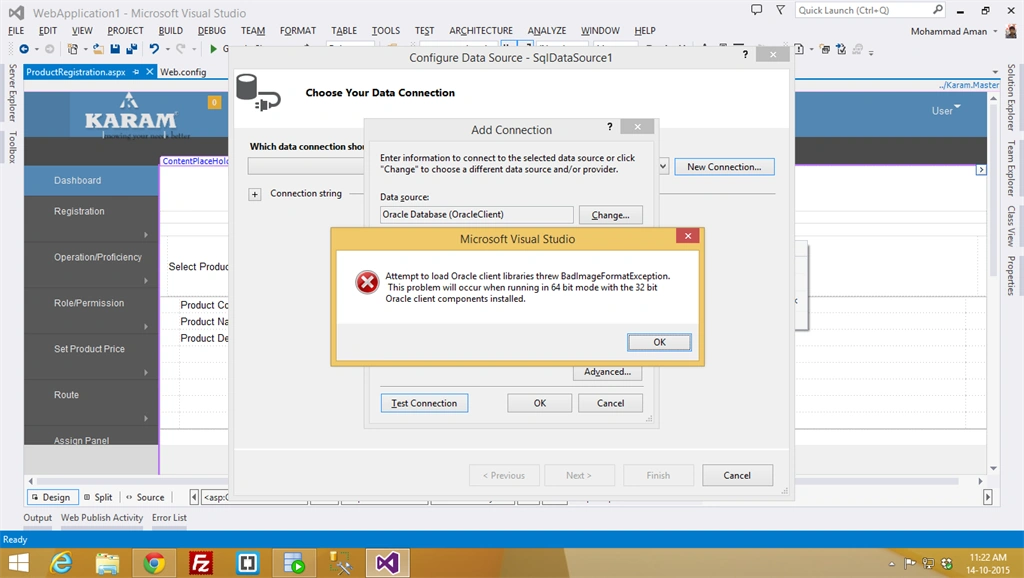Click the Open File folder icon
This screenshot has height=578, width=1024.
tap(99, 49)
